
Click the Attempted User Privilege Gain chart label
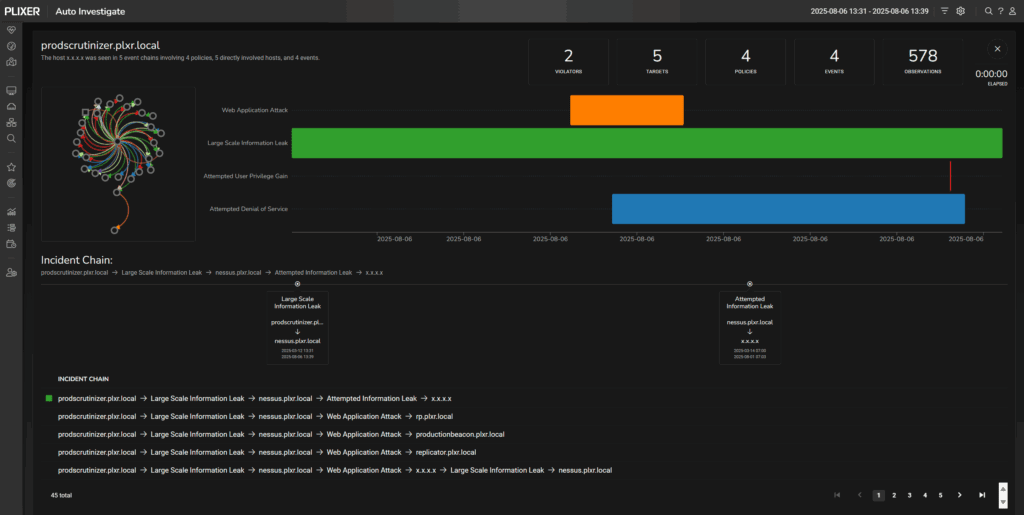tap(246, 176)
